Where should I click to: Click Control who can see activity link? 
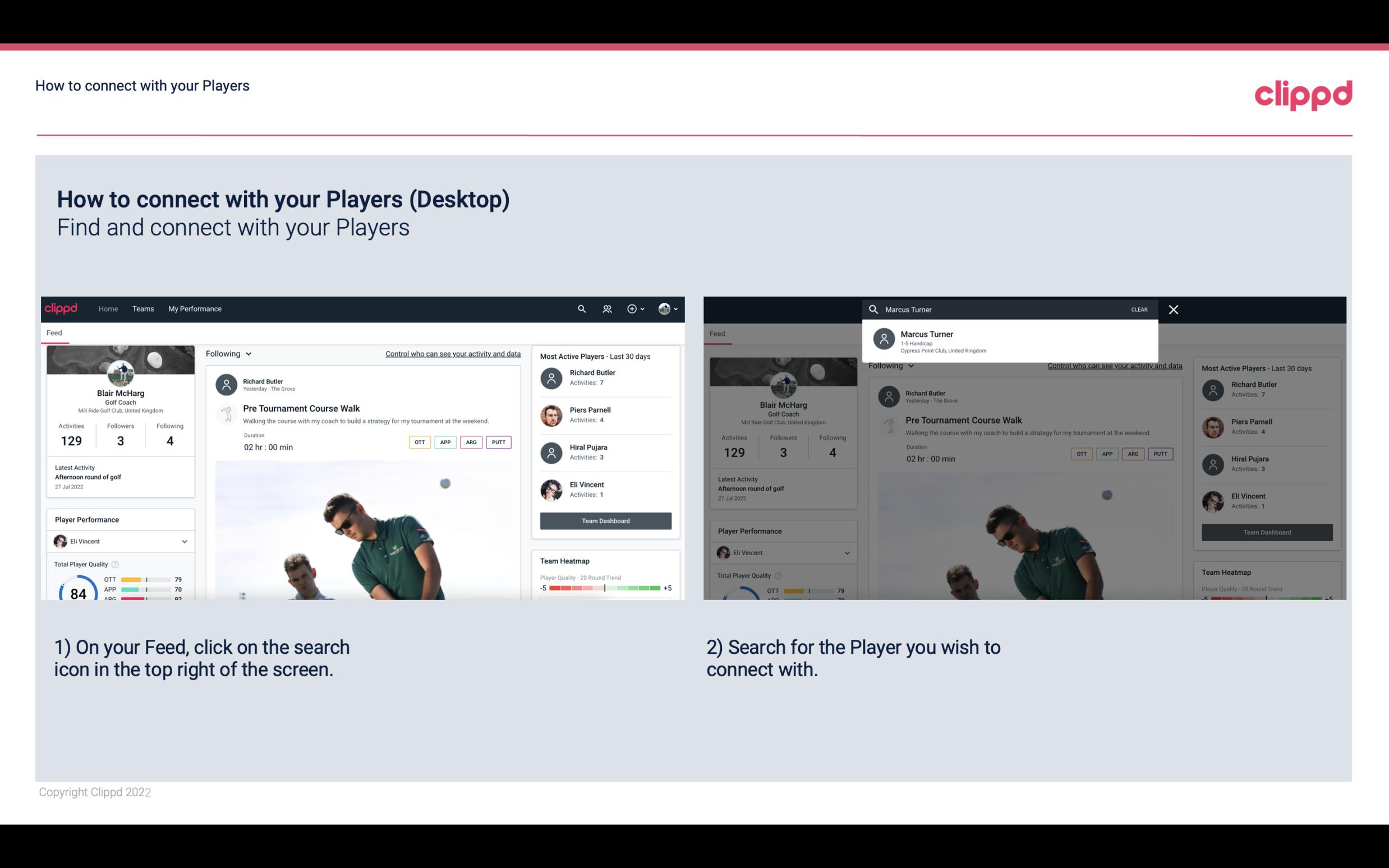click(452, 353)
